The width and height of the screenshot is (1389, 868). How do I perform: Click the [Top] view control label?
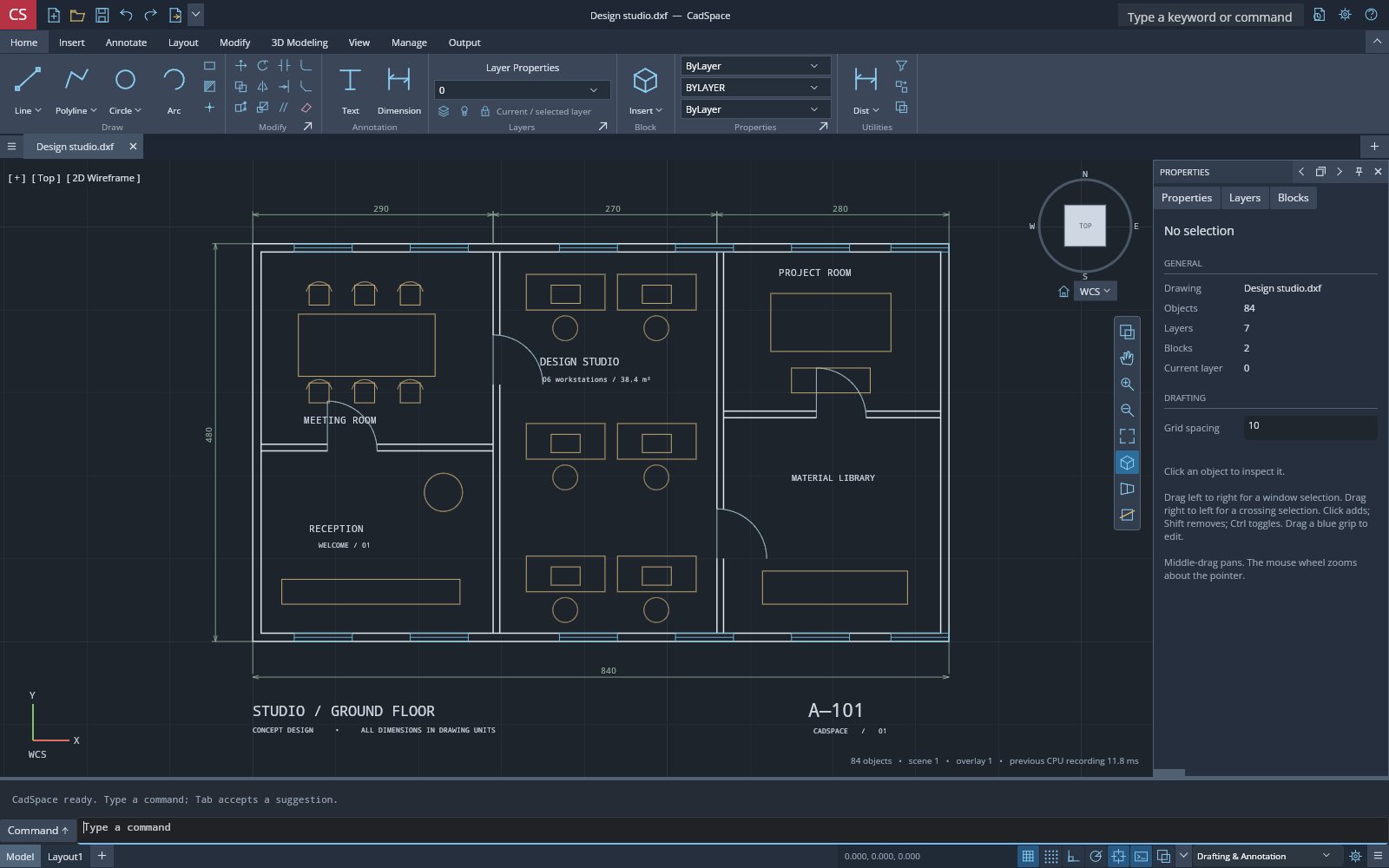click(46, 178)
